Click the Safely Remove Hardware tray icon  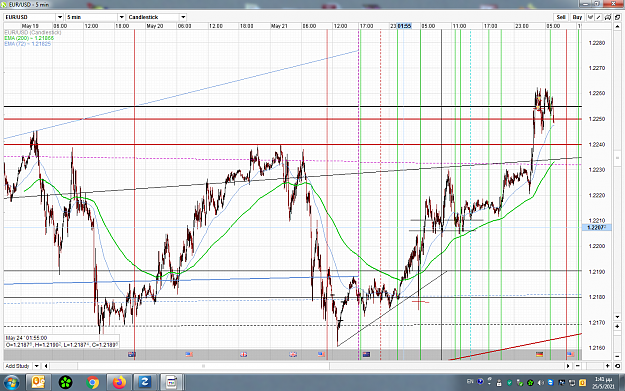[x=520, y=383]
